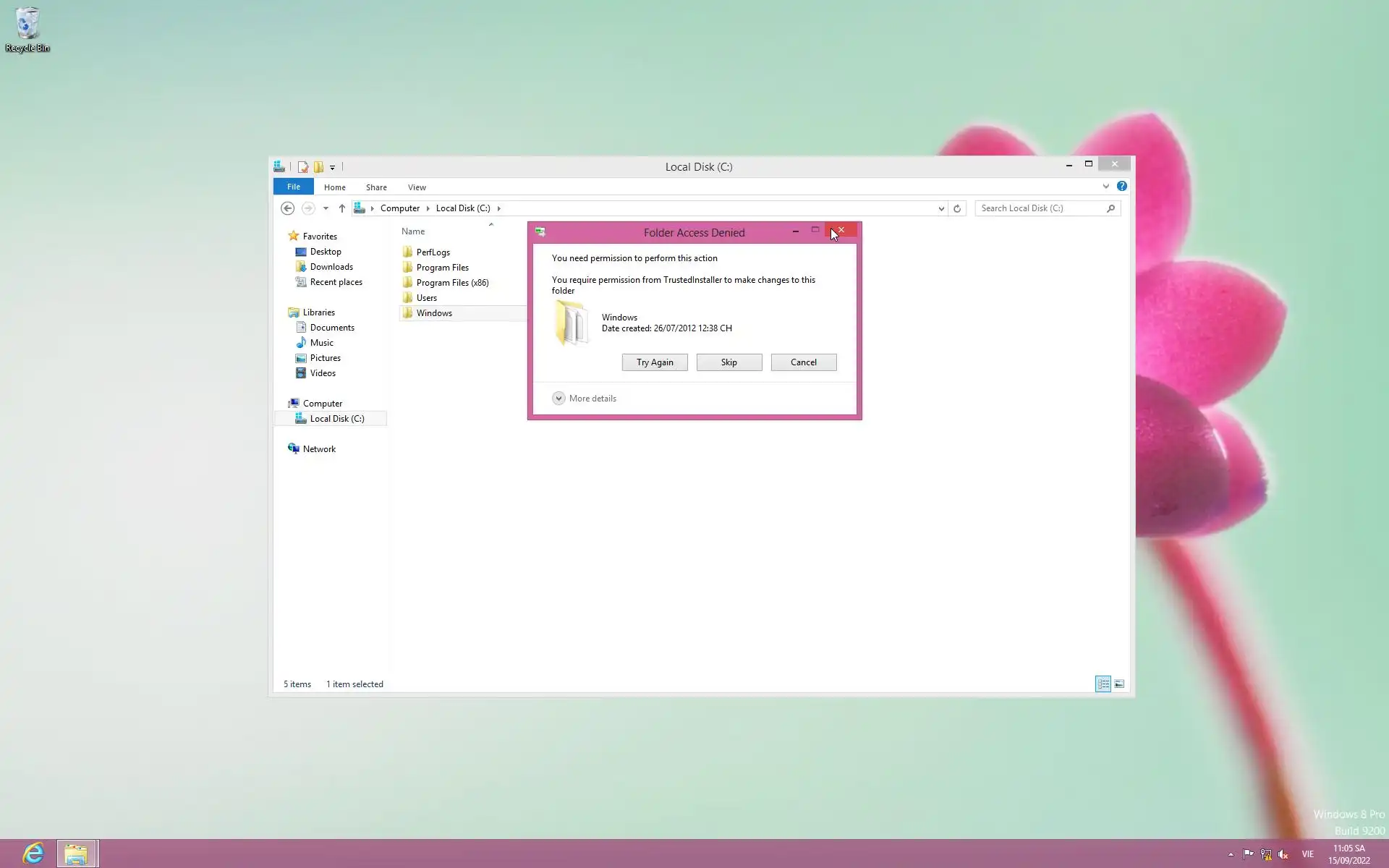
Task: Open Internet Explorer from taskbar
Action: tap(33, 854)
